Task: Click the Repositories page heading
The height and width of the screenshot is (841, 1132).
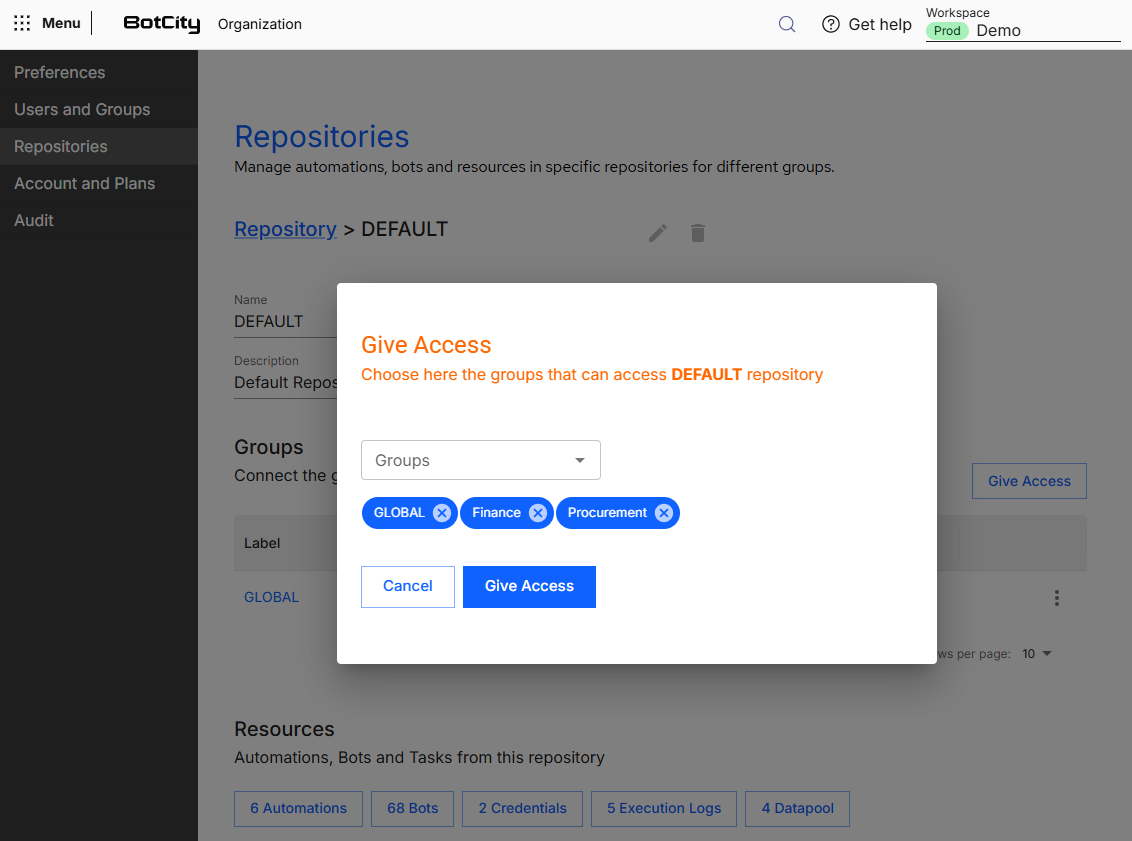Action: tap(321, 136)
